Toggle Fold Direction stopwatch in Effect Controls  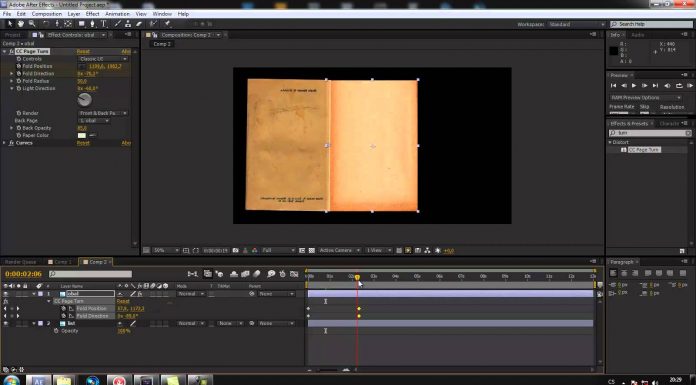tap(19, 74)
